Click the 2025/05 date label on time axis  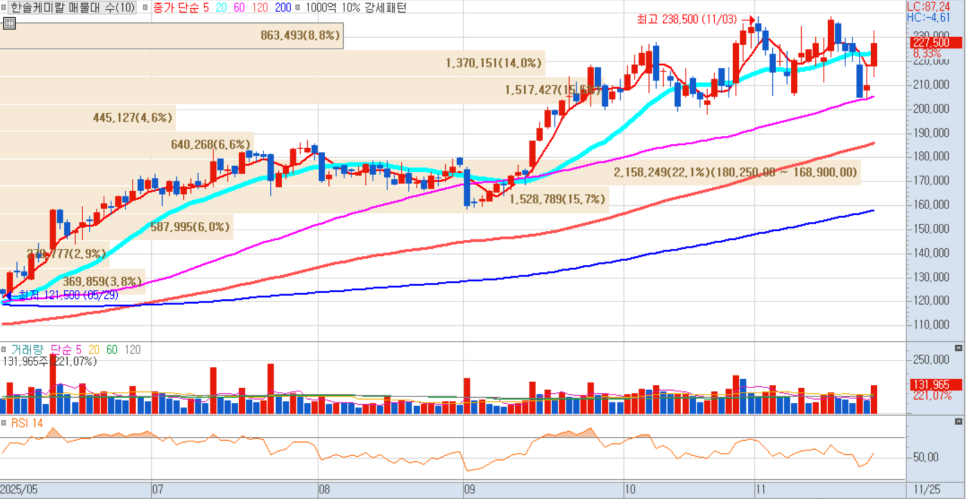pos(20,489)
